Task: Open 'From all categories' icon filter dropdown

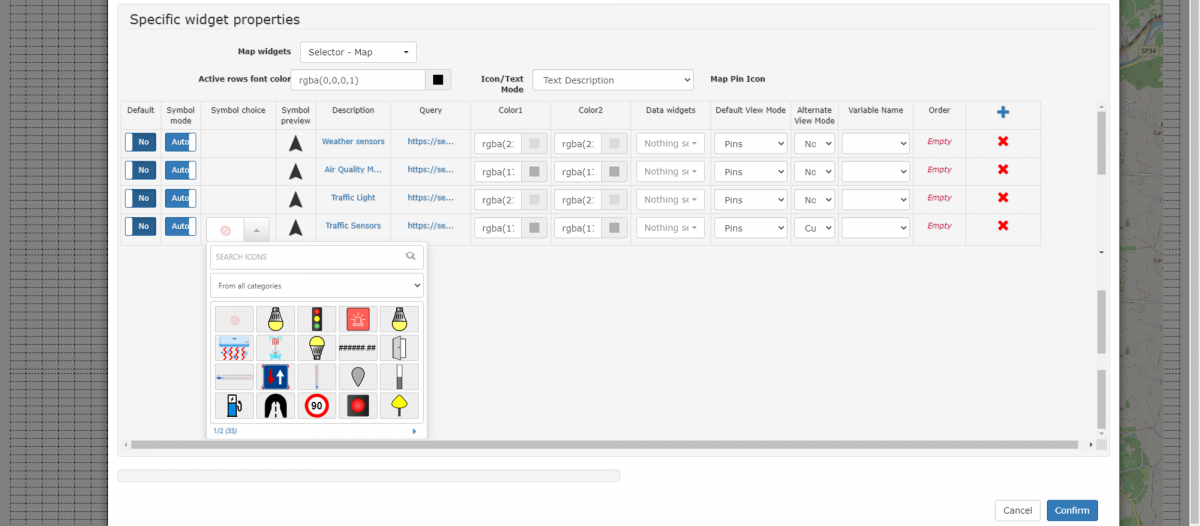Action: 316,286
